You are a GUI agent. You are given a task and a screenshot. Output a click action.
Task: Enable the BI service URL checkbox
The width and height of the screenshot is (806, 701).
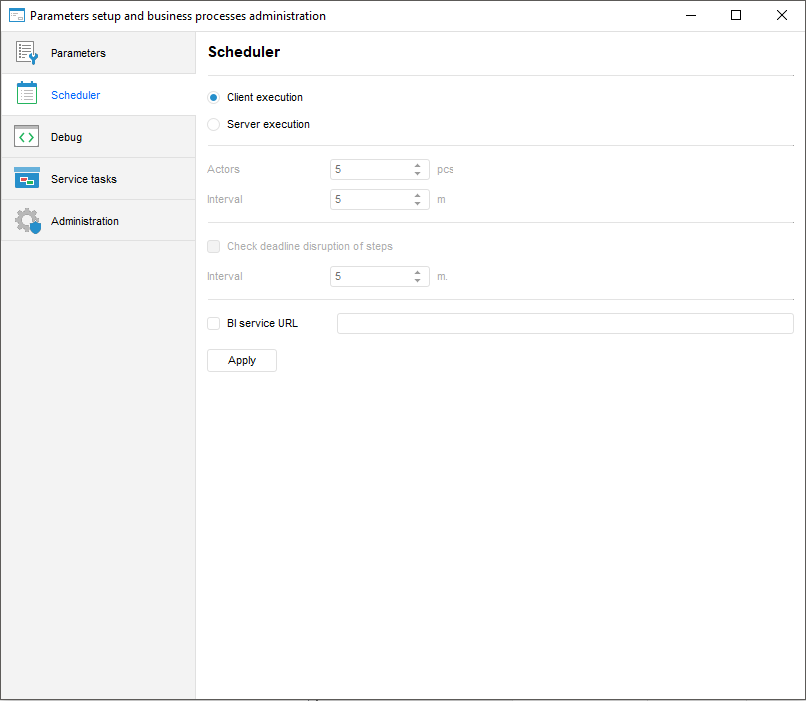(214, 323)
